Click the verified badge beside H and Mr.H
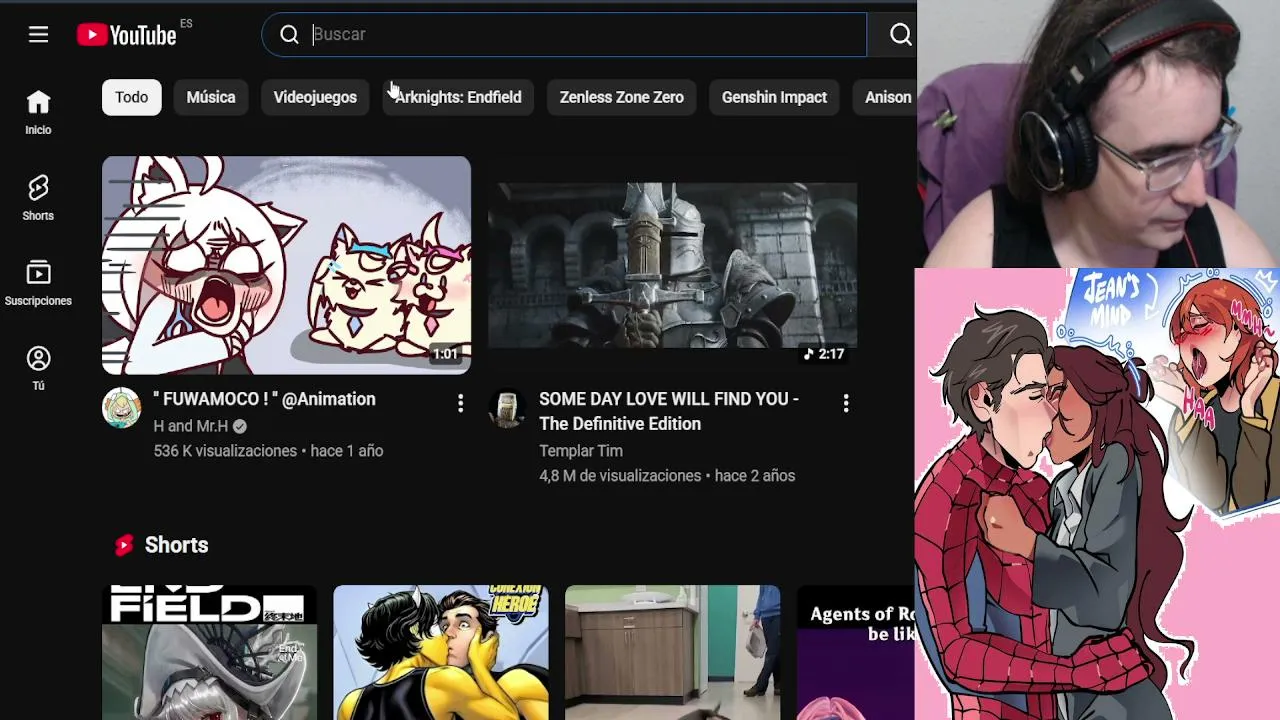This screenshot has height=720, width=1280. point(240,427)
